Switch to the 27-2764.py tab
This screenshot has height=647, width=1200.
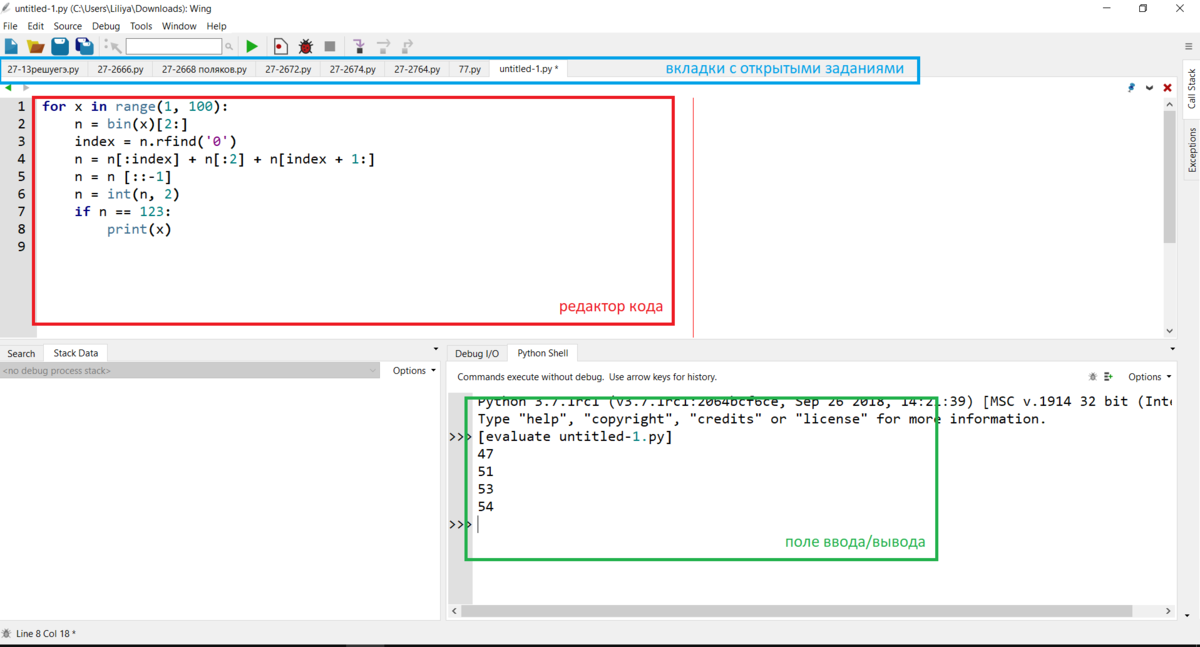417,70
